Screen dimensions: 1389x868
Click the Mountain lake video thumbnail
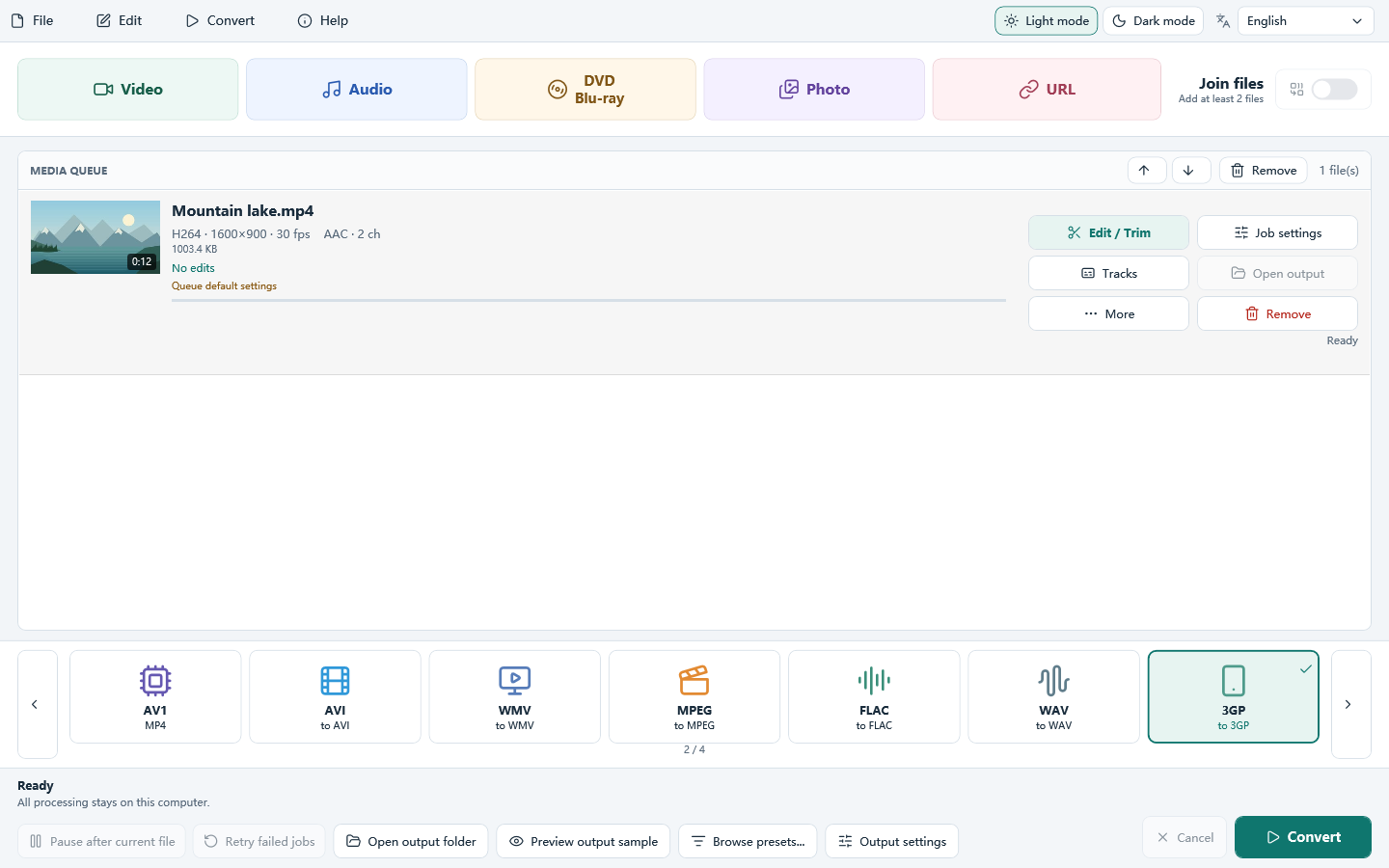tap(95, 237)
